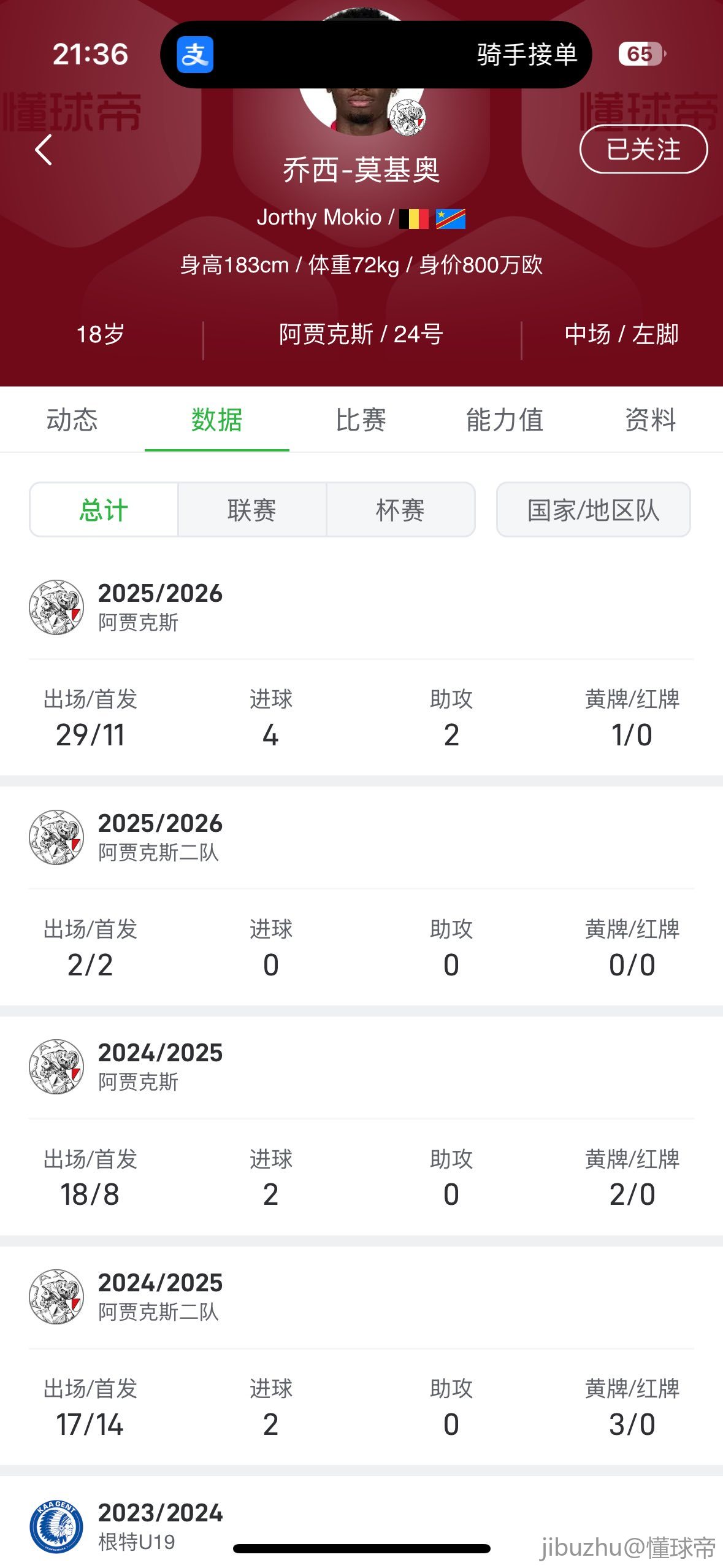Tap the DR Congo flag icon

tap(451, 219)
